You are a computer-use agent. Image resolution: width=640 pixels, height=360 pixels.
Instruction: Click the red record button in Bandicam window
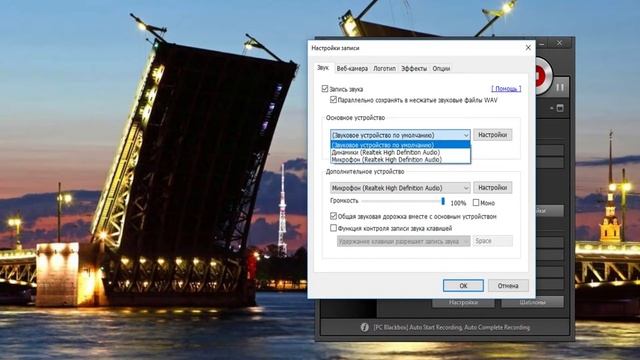(x=541, y=76)
